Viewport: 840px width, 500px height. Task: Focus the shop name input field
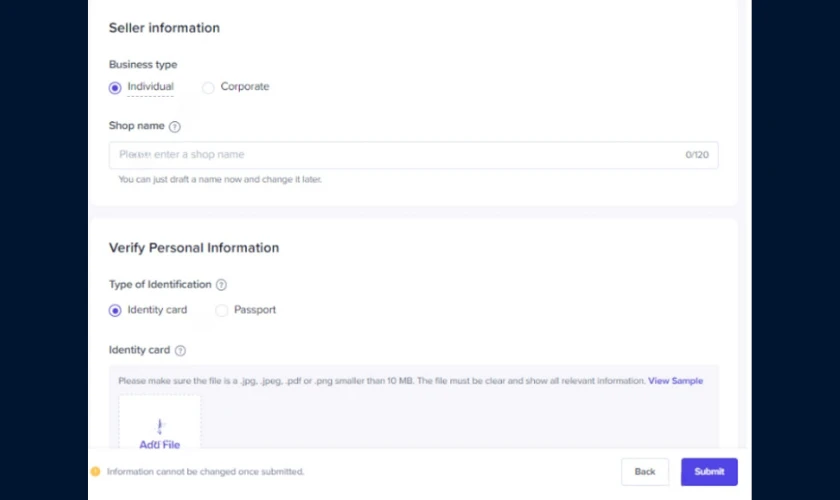click(414, 155)
